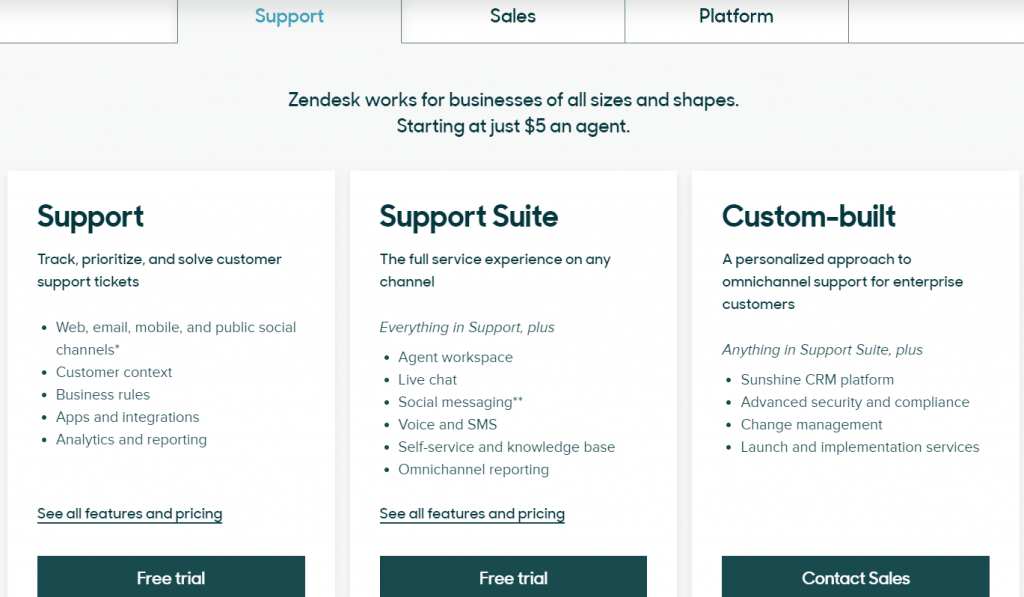Open the Sales tab

pyautogui.click(x=513, y=17)
